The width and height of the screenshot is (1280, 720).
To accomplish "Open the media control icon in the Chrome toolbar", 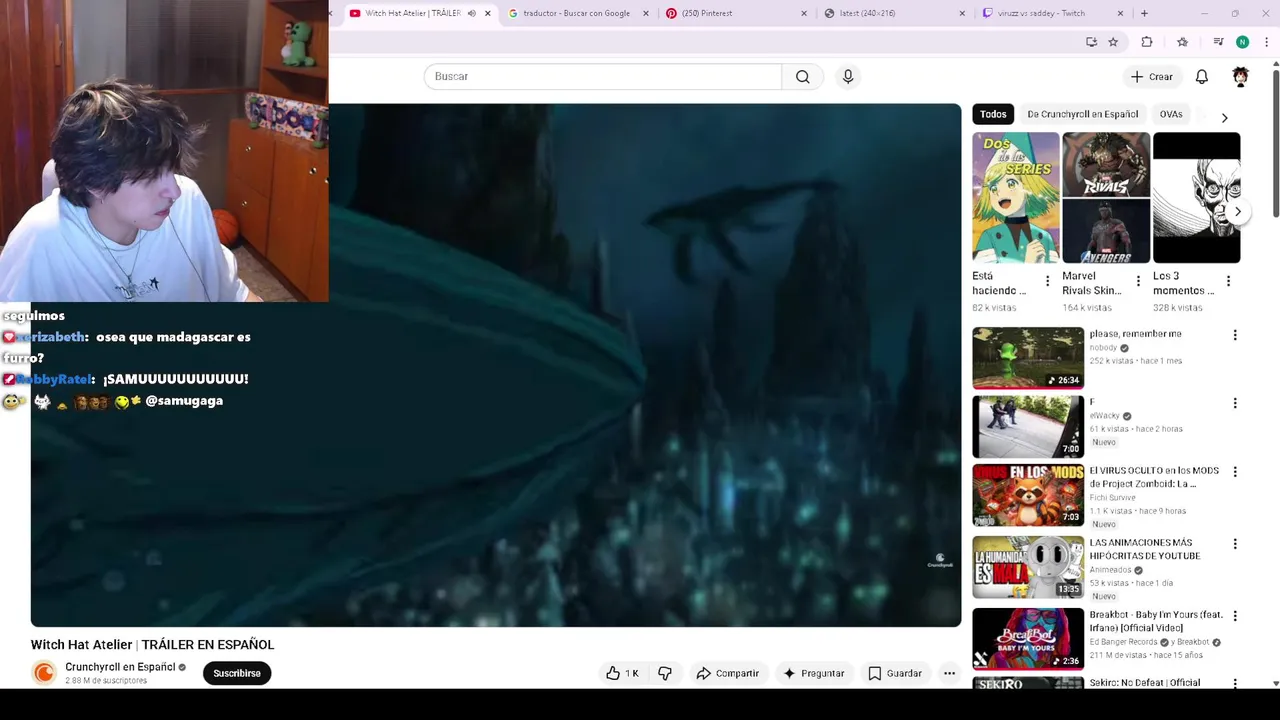I will point(1218,42).
